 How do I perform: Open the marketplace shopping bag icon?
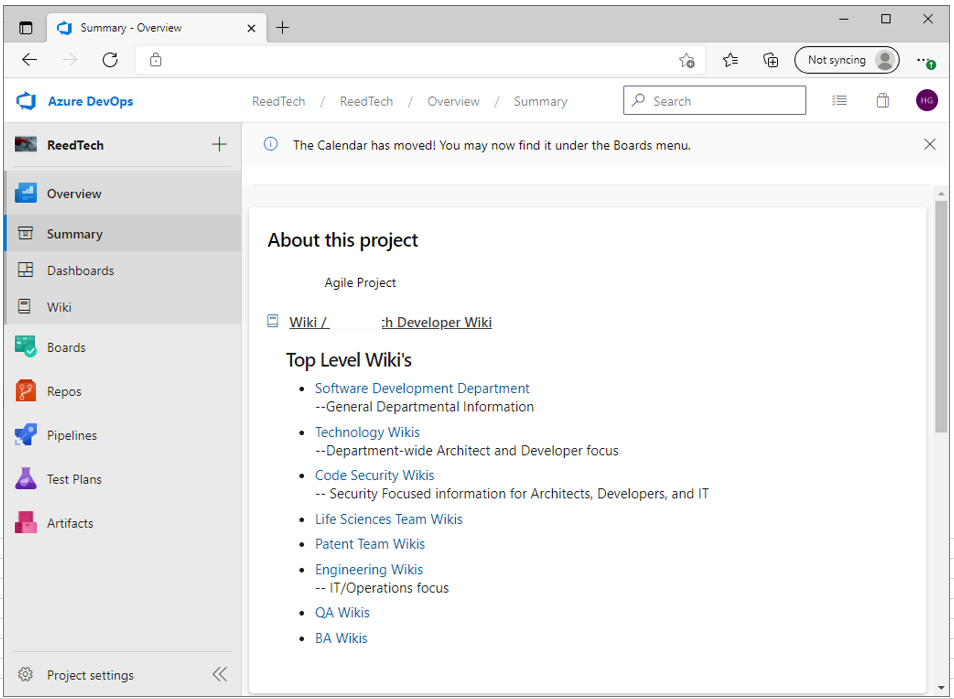point(882,100)
